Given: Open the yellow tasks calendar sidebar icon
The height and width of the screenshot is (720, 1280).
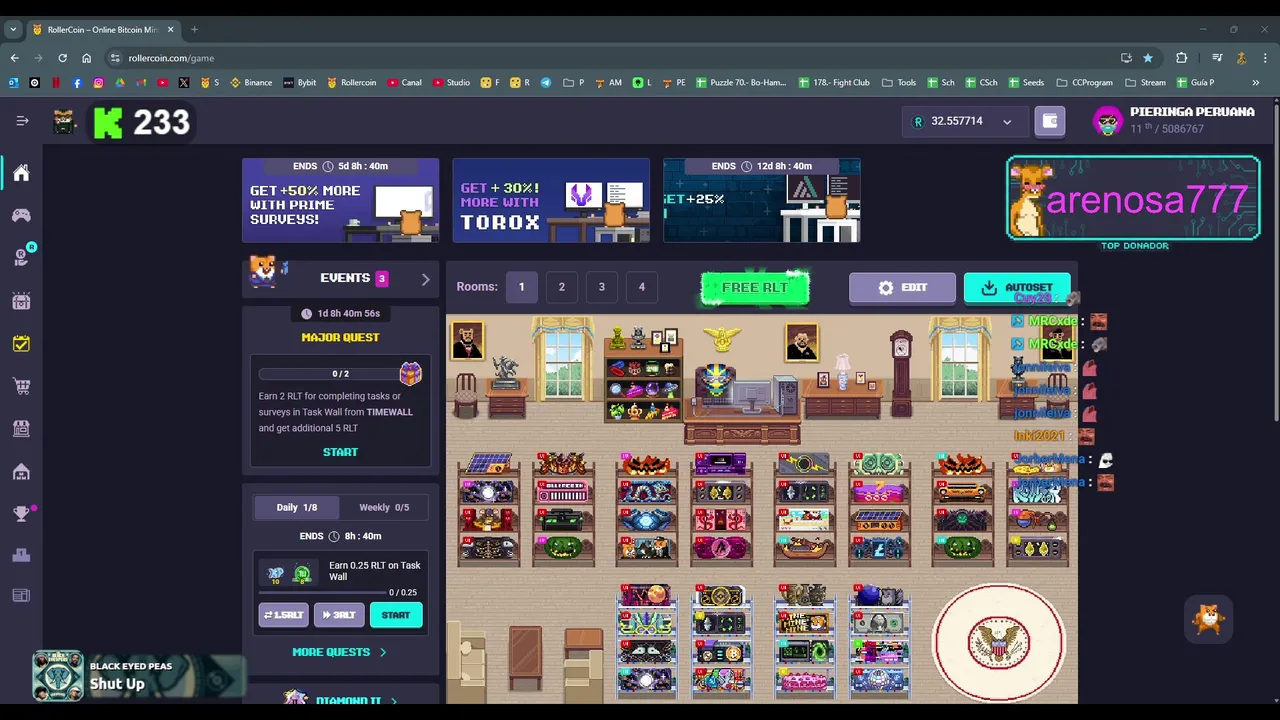Looking at the screenshot, I should [21, 343].
